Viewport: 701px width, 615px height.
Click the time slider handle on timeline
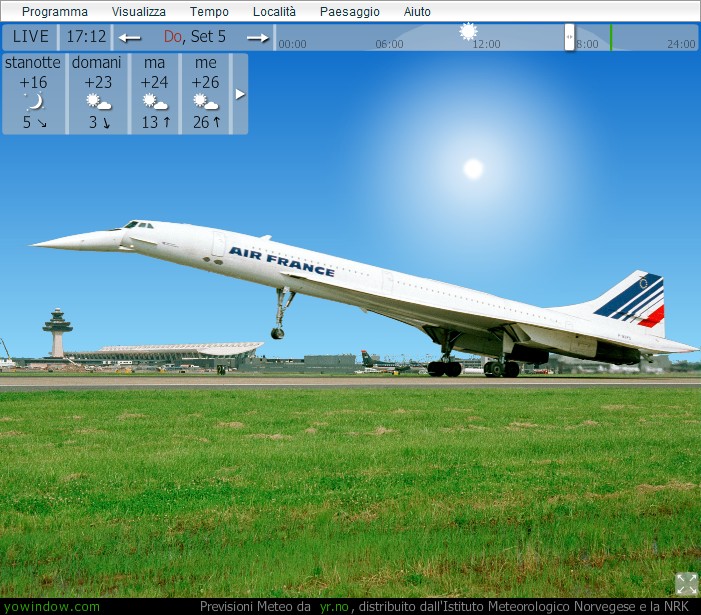(x=569, y=37)
